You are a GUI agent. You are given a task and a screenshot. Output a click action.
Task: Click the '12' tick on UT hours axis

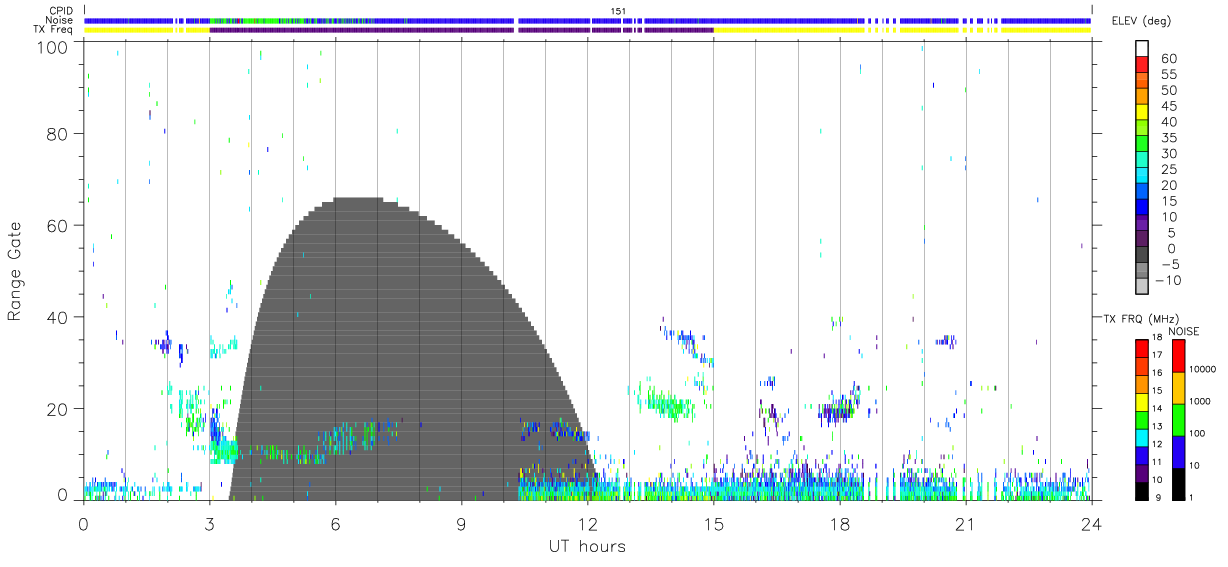pyautogui.click(x=587, y=523)
